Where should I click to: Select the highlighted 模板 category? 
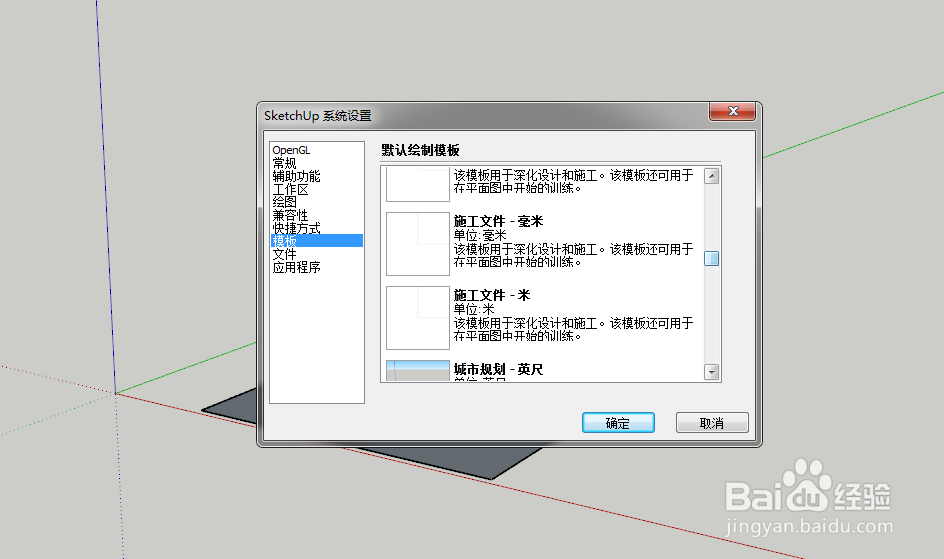pyautogui.click(x=317, y=241)
